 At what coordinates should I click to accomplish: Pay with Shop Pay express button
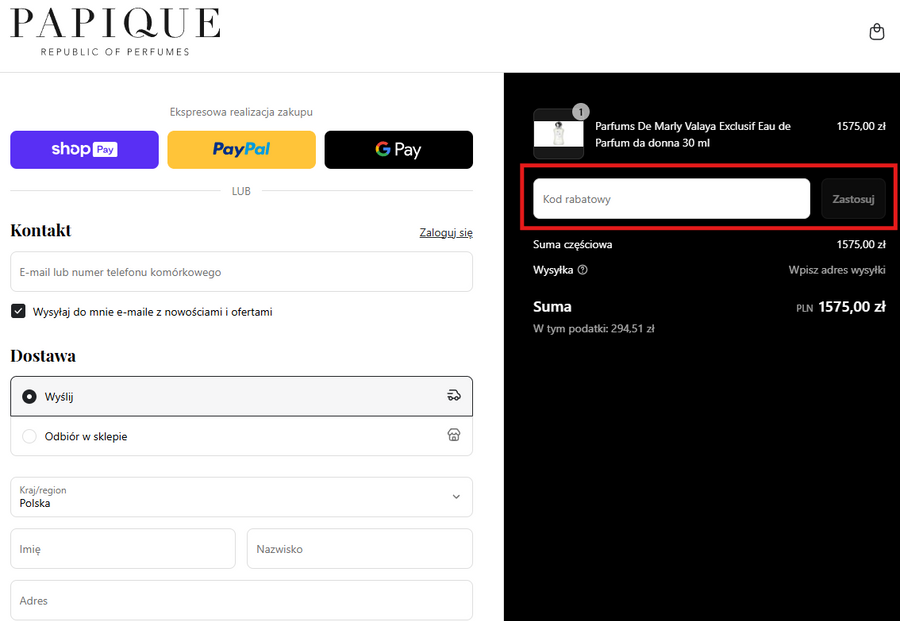[x=84, y=150]
